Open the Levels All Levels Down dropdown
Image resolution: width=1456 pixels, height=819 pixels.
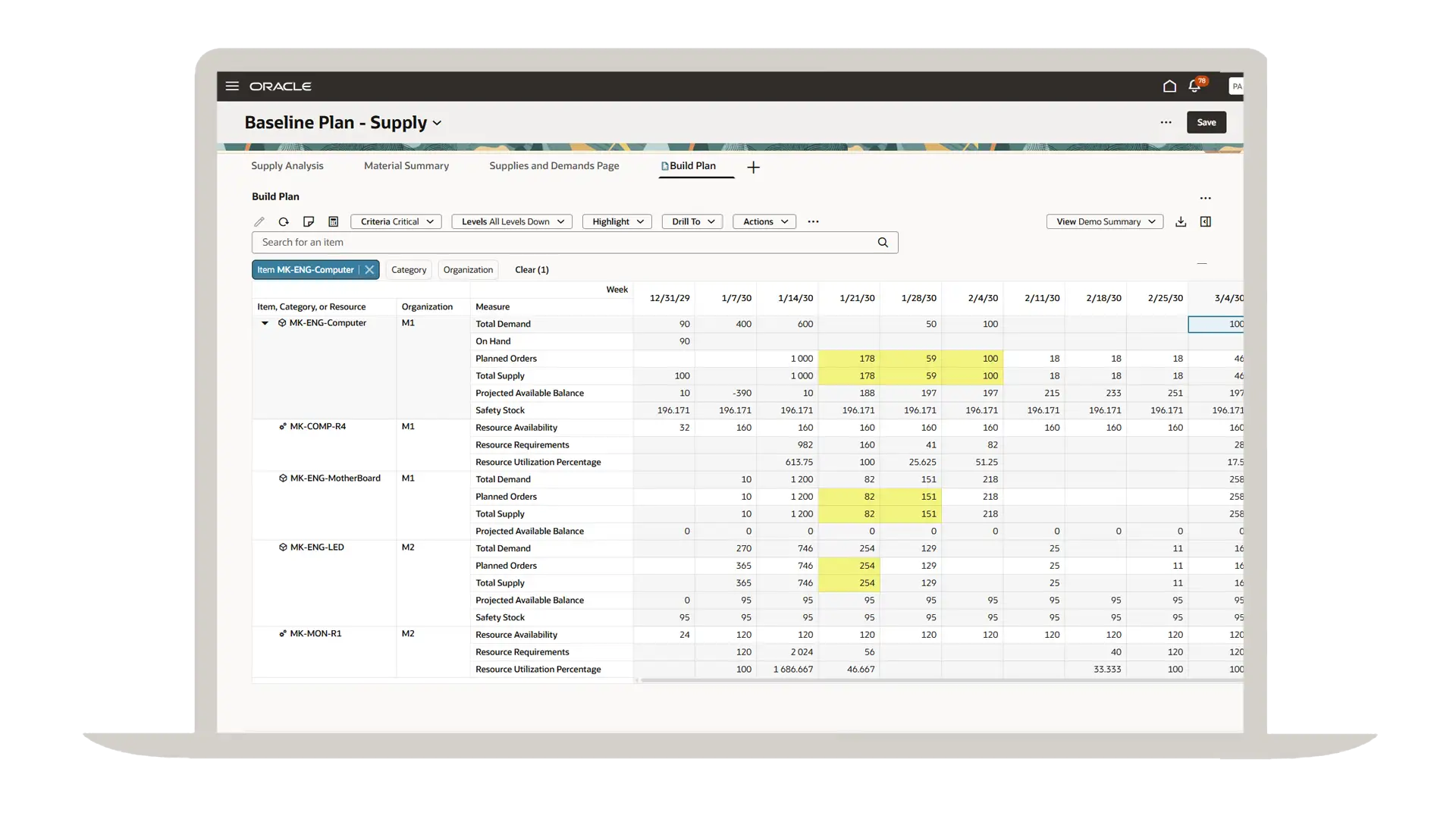512,222
